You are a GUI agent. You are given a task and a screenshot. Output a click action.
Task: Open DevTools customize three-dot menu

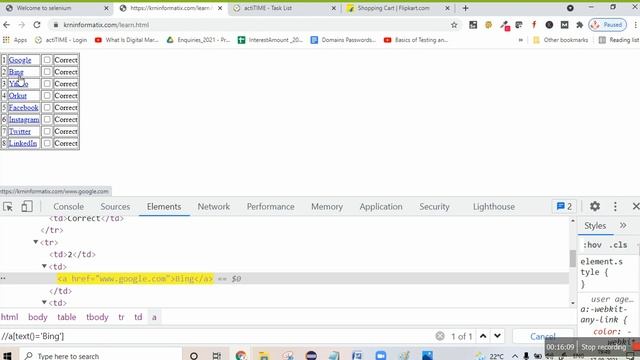coord(615,207)
